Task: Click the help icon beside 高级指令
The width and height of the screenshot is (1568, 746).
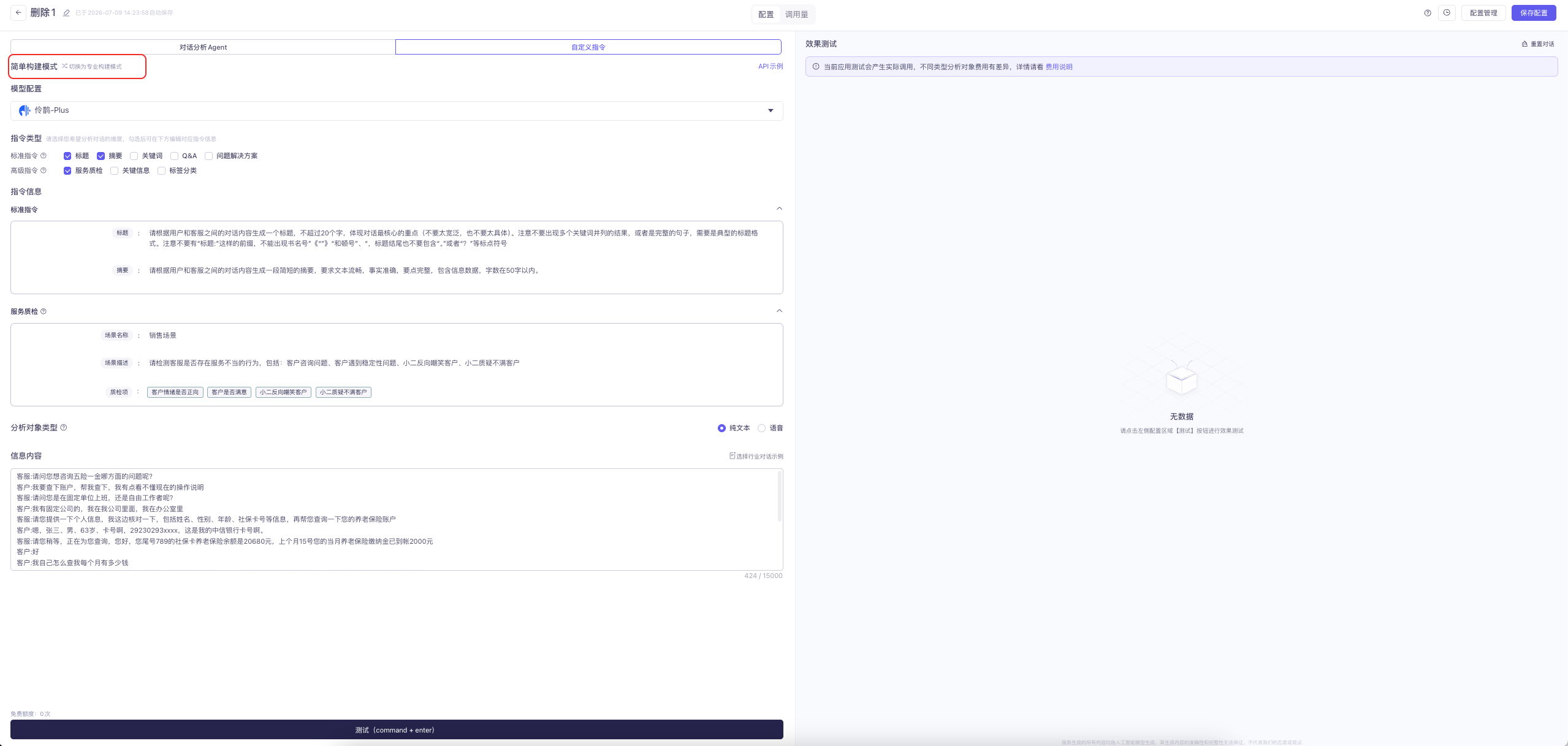Action: (x=44, y=170)
